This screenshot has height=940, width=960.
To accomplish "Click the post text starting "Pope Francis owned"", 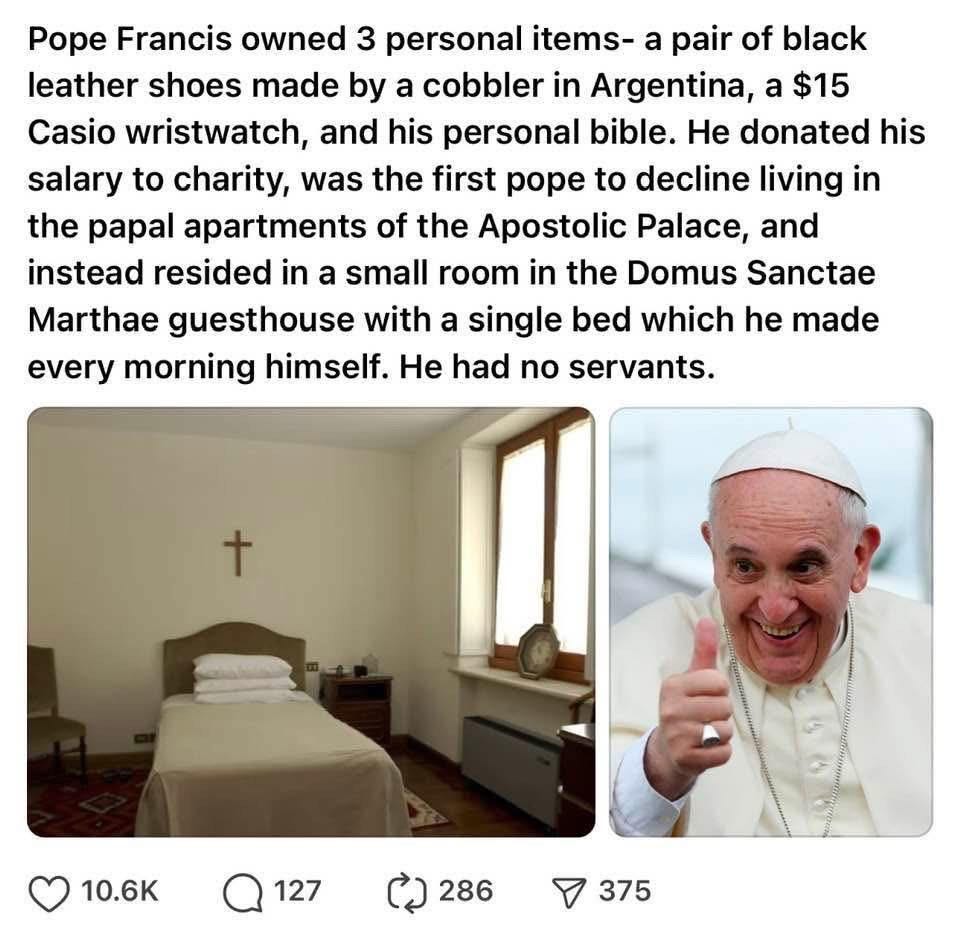I will click(476, 203).
